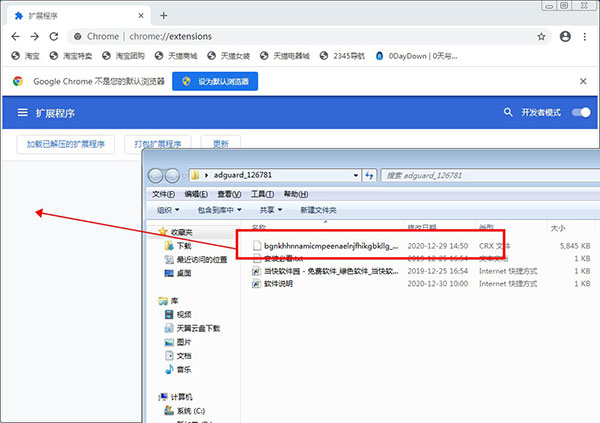Search extensions with magnifier icon
This screenshot has width=600, height=423.
point(508,113)
